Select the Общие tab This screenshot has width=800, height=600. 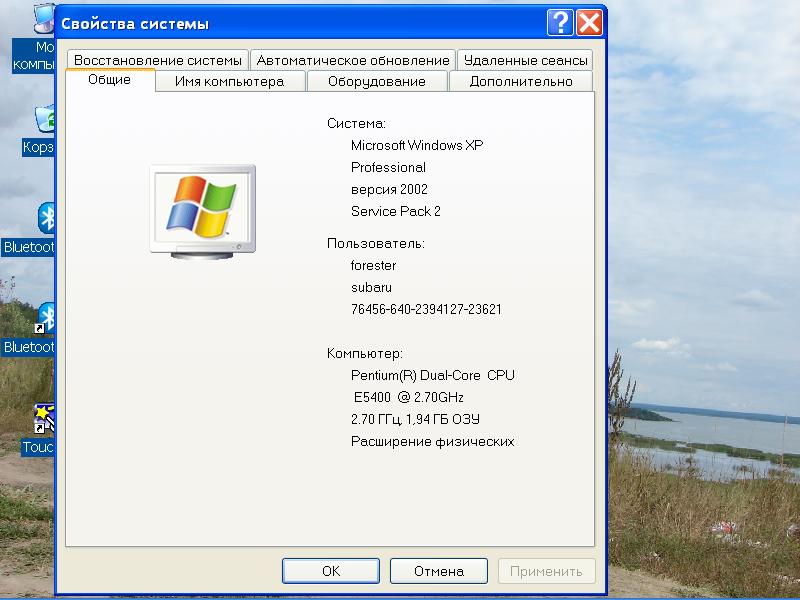point(110,80)
